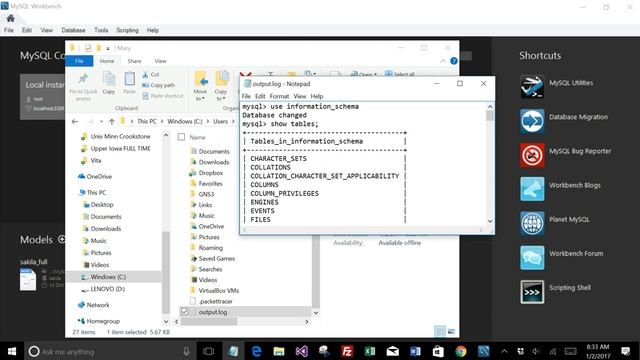
Task: Switch to Explorer View tab
Action: pos(160,61)
